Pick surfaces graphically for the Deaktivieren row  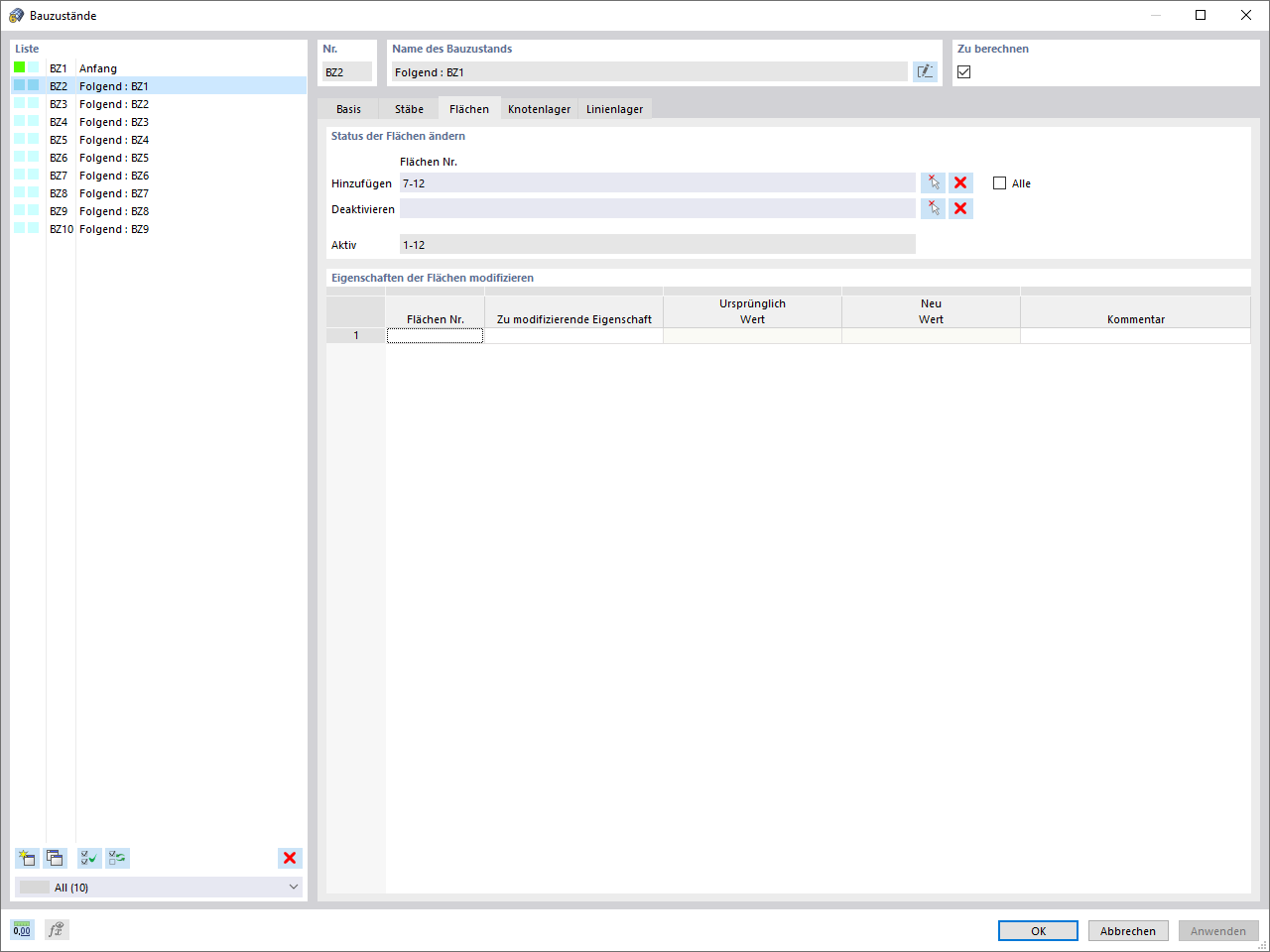point(933,208)
